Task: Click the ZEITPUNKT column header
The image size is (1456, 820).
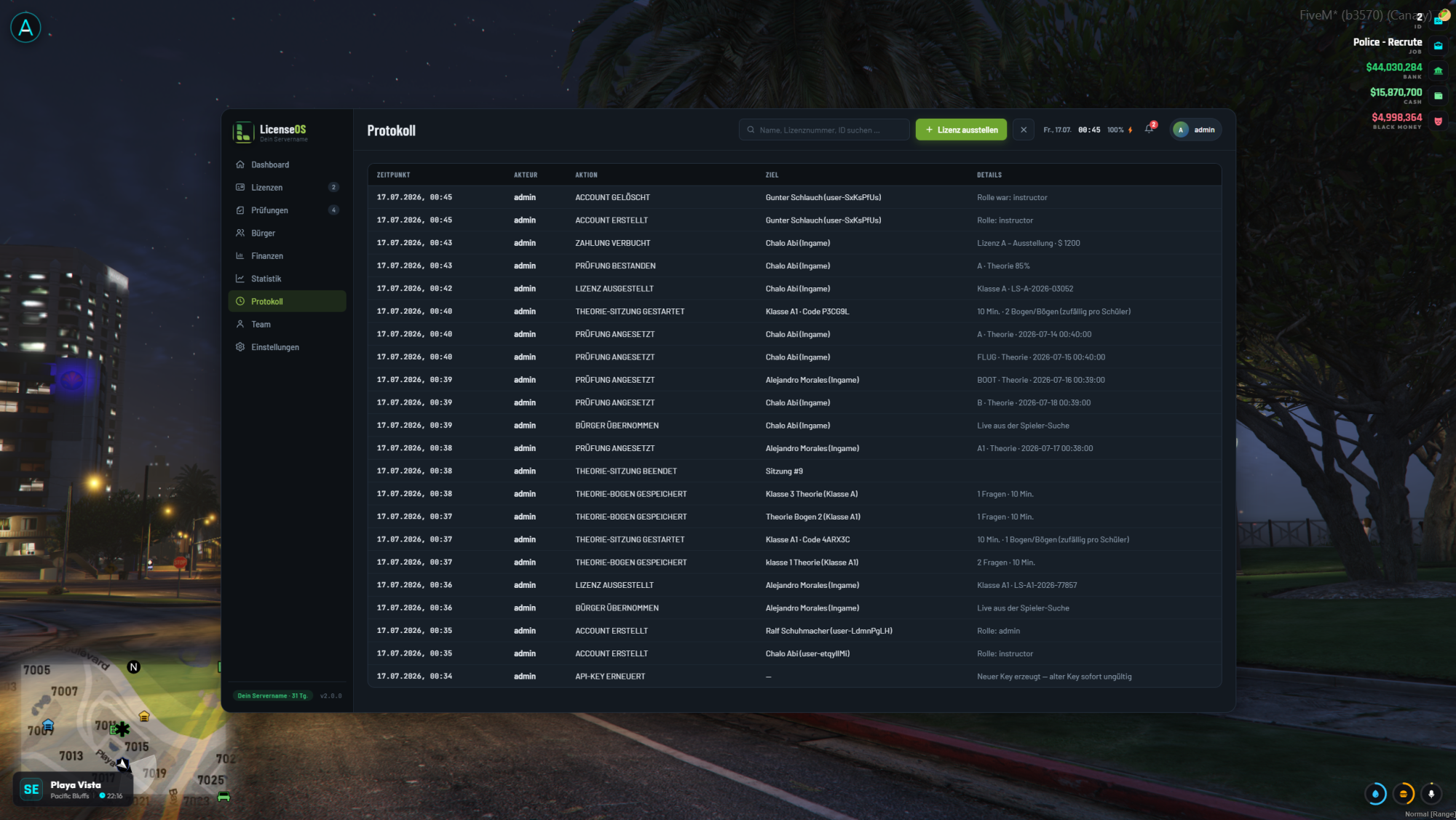Action: click(393, 175)
